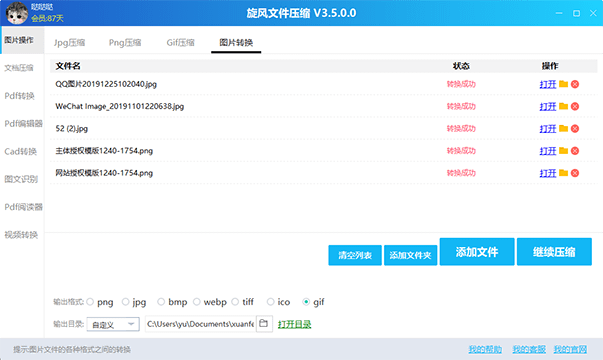Go to 视频转换 sidebar section
This screenshot has height=360, width=603.
click(x=21, y=235)
